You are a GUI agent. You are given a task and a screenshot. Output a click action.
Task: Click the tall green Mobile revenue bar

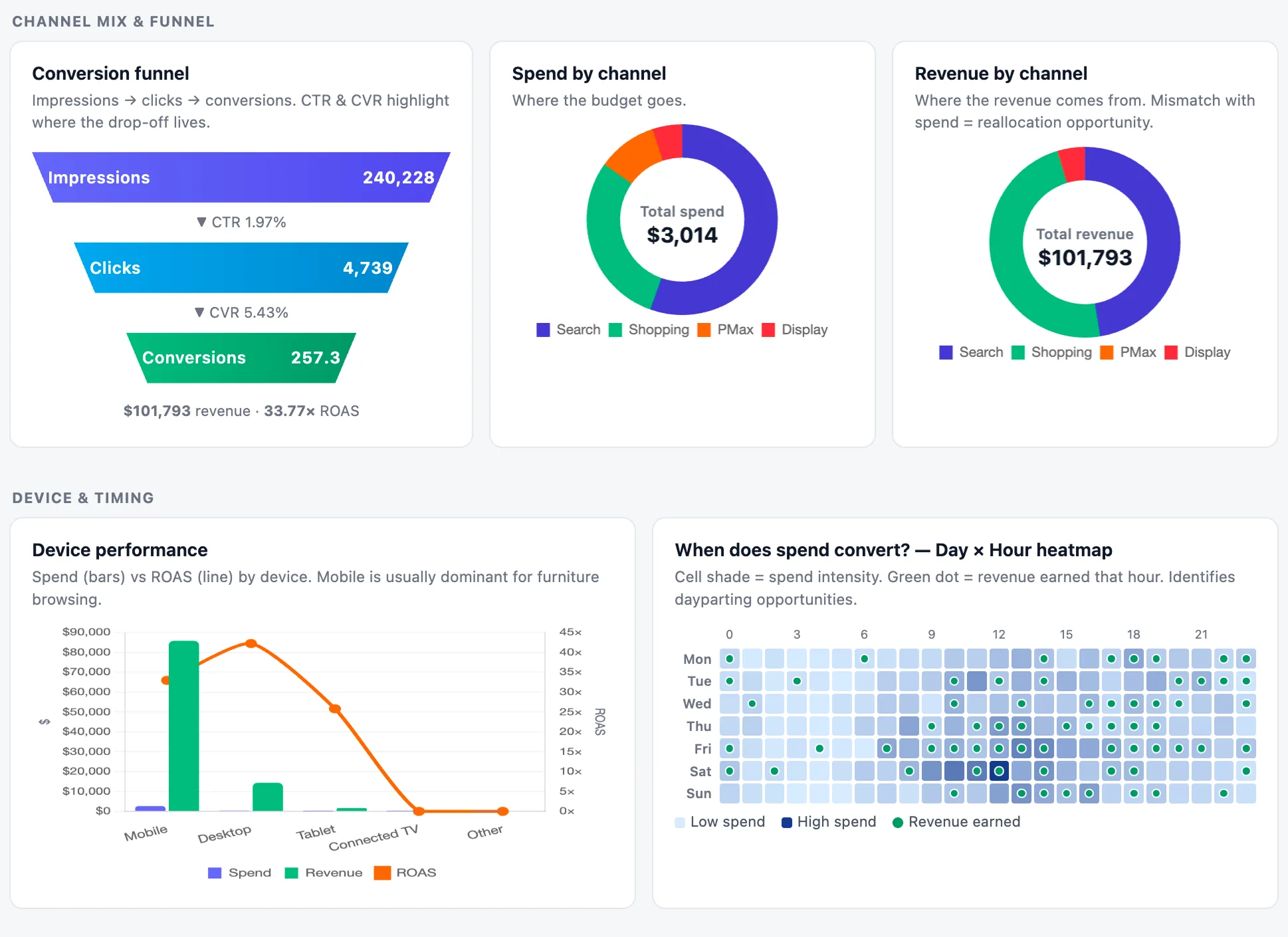point(184,726)
